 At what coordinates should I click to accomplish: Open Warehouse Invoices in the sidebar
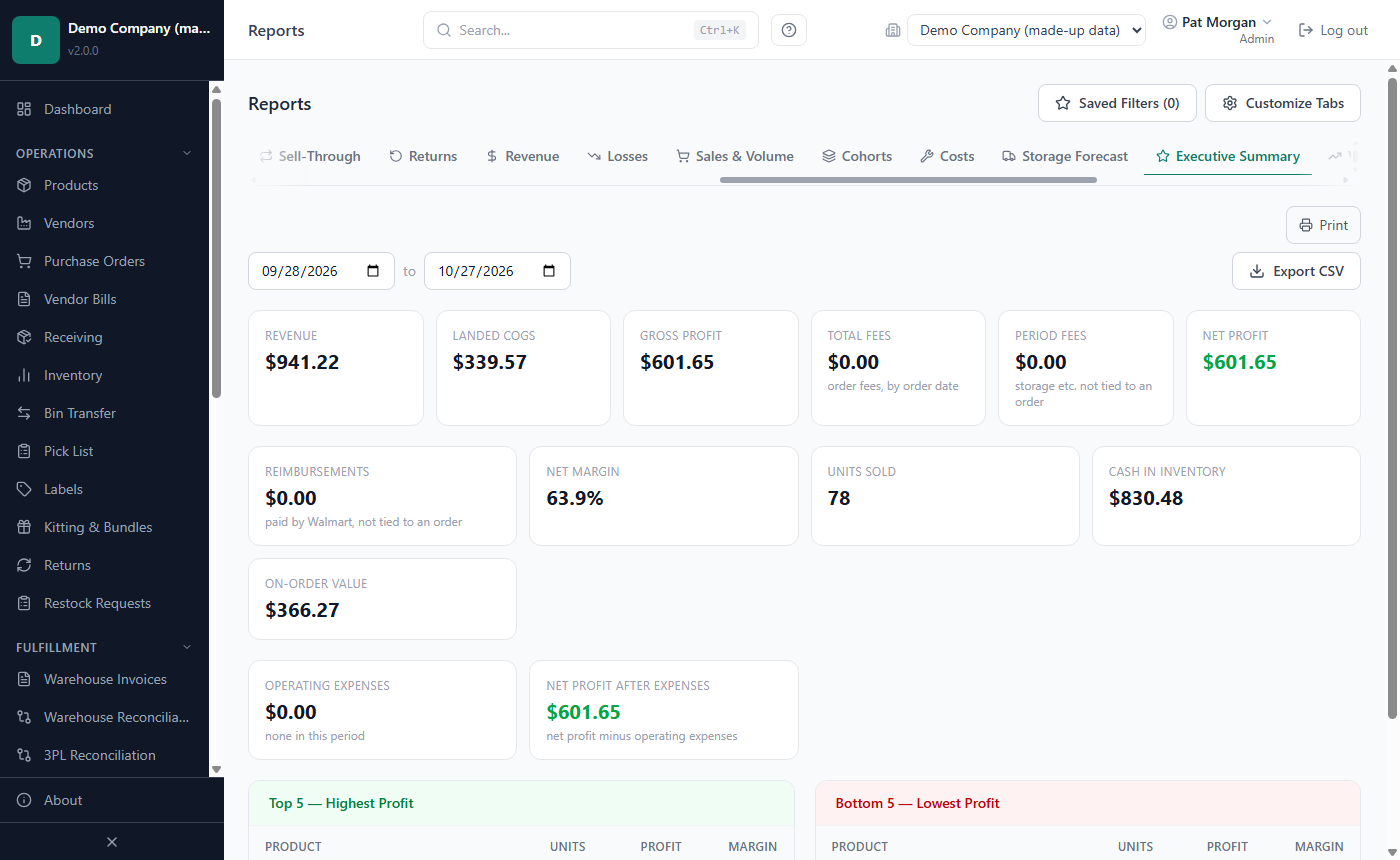105,679
